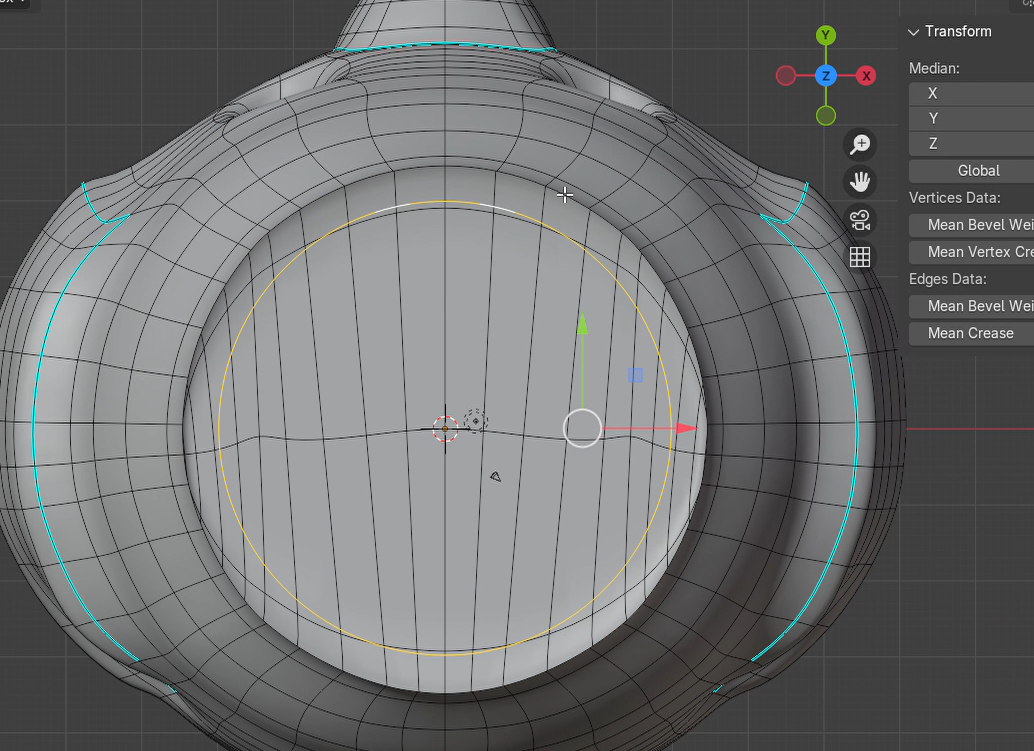Click the Median X value field

coord(971,94)
